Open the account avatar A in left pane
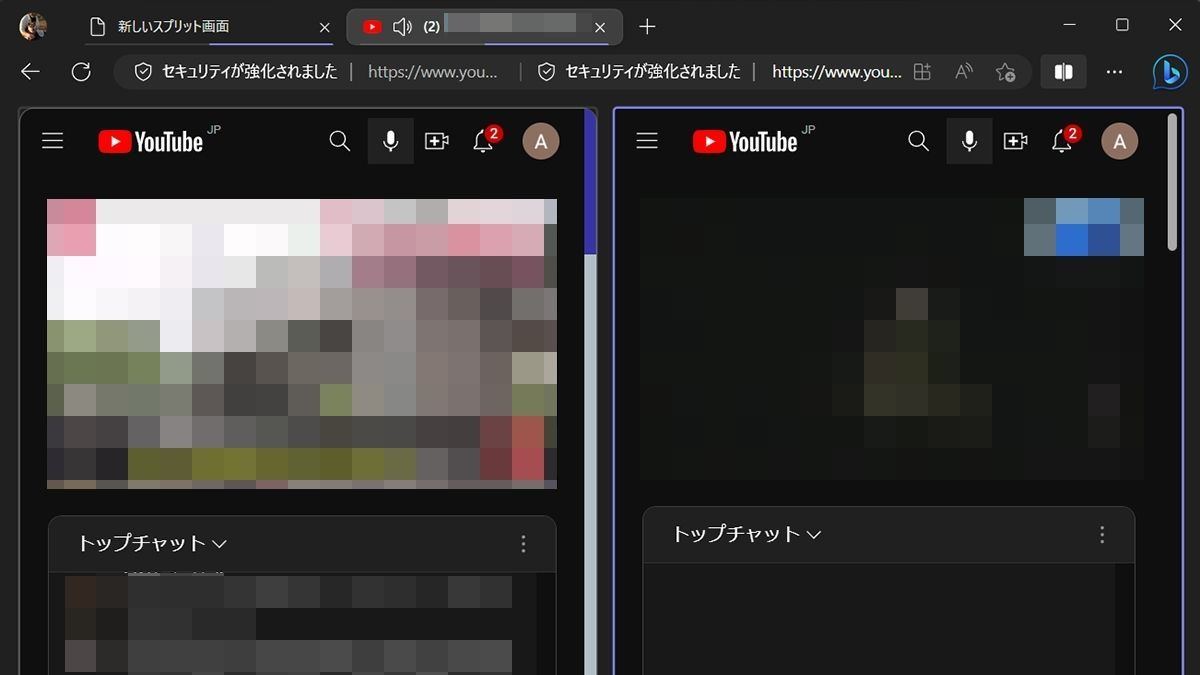The width and height of the screenshot is (1200, 675). pyautogui.click(x=541, y=142)
